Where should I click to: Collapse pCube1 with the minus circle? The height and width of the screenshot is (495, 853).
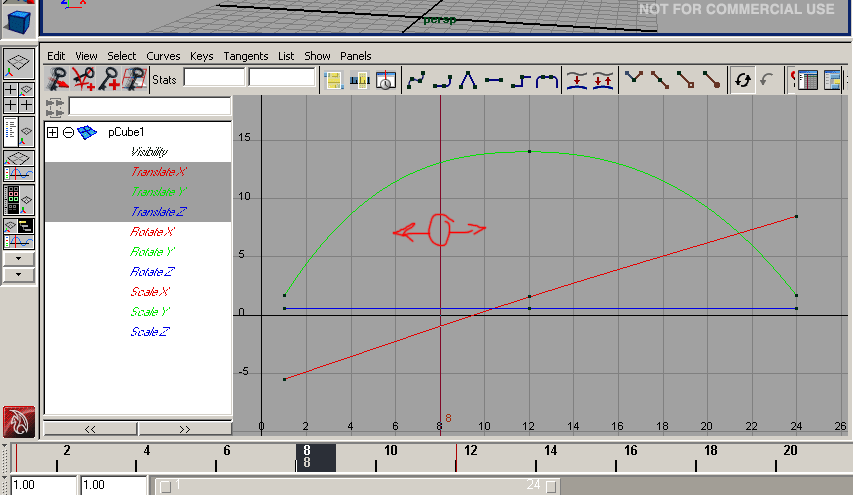click(68, 132)
